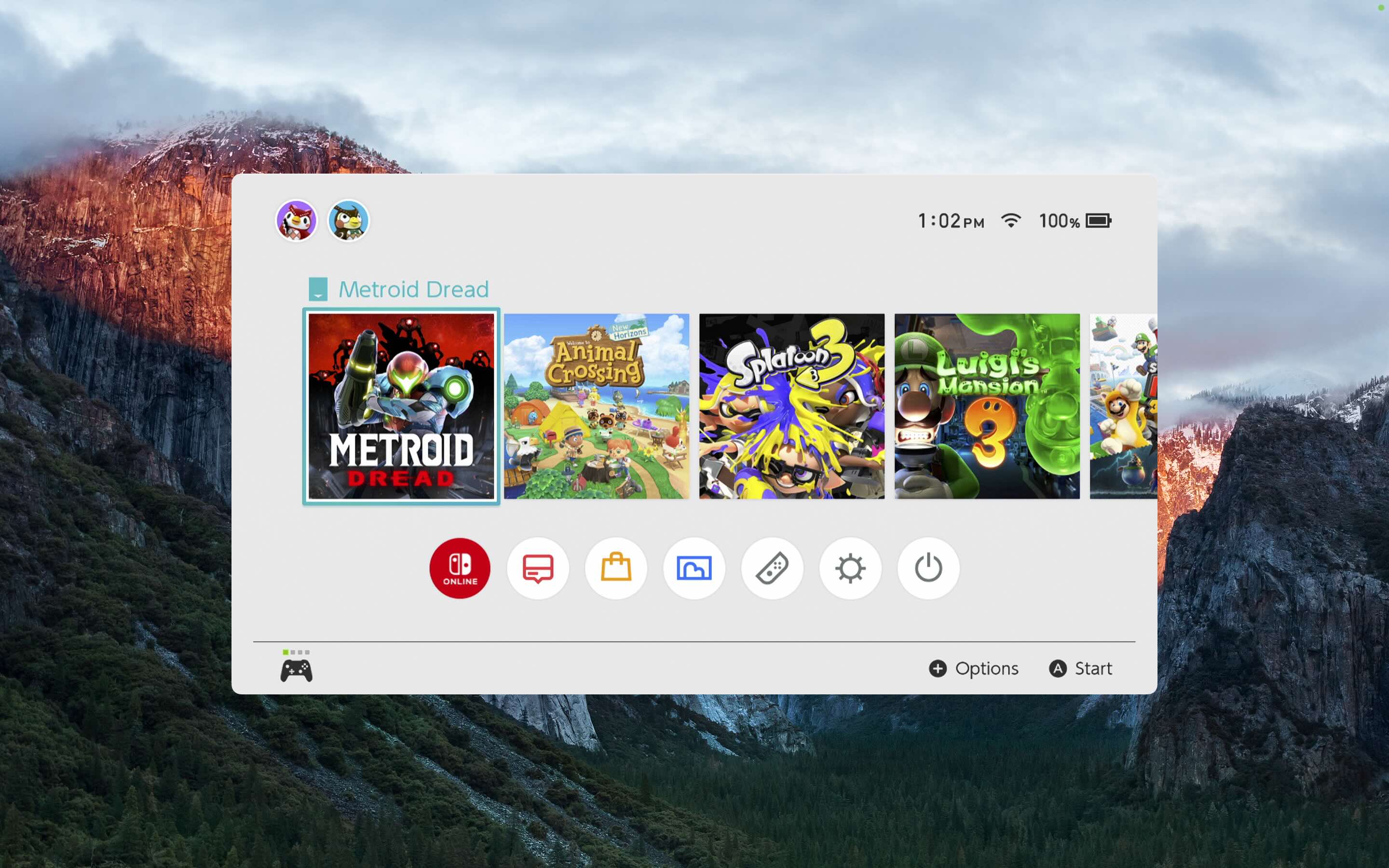The image size is (1389, 868).
Task: Open Nintendo Switch Online icon
Action: pos(460,568)
